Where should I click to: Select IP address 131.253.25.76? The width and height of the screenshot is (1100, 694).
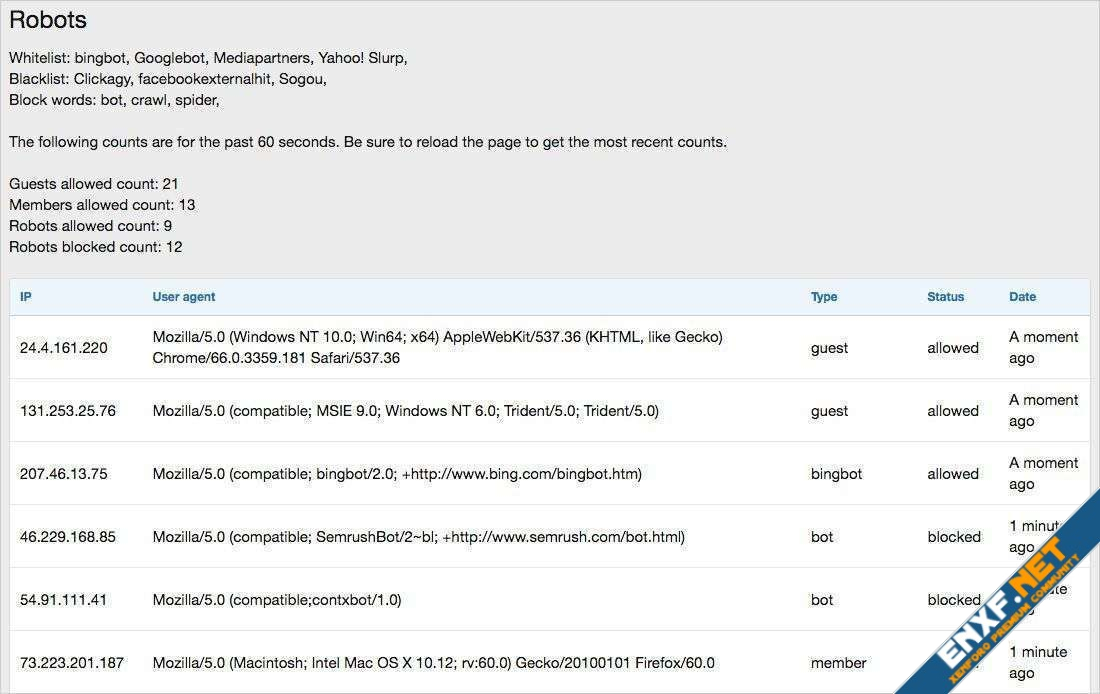(x=68, y=411)
